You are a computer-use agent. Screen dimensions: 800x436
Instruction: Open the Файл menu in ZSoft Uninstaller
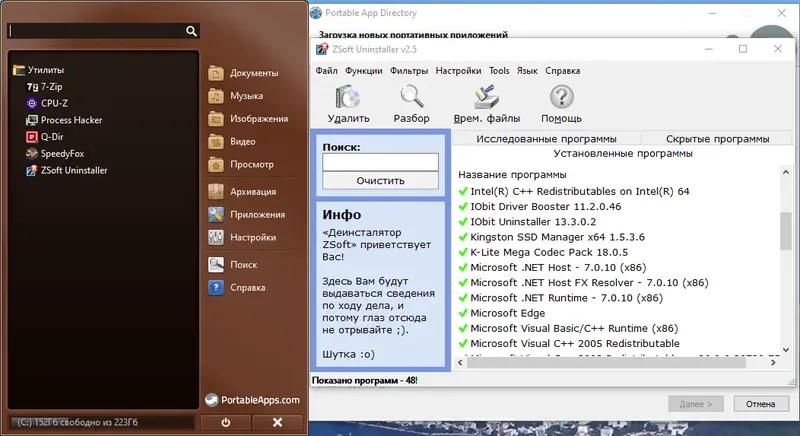[x=327, y=71]
